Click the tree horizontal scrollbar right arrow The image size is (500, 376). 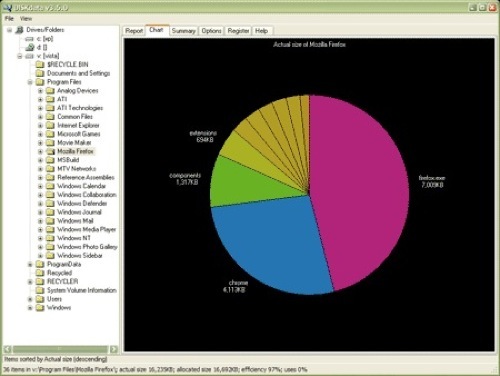click(x=114, y=349)
